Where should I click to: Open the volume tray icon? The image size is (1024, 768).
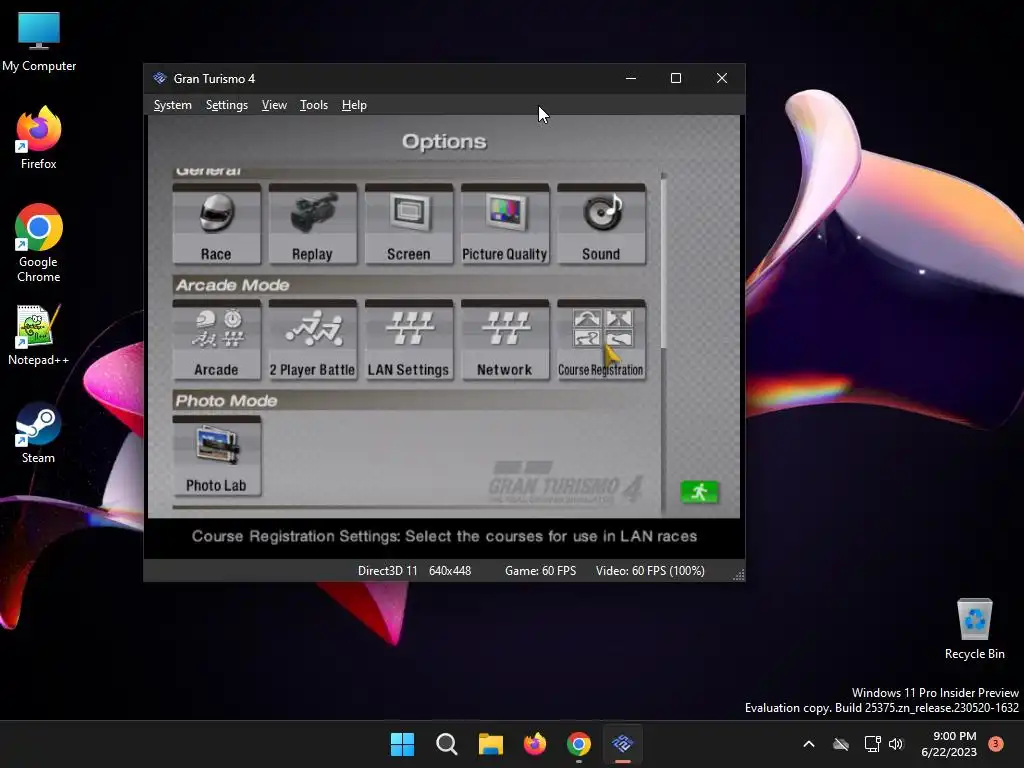click(x=896, y=744)
